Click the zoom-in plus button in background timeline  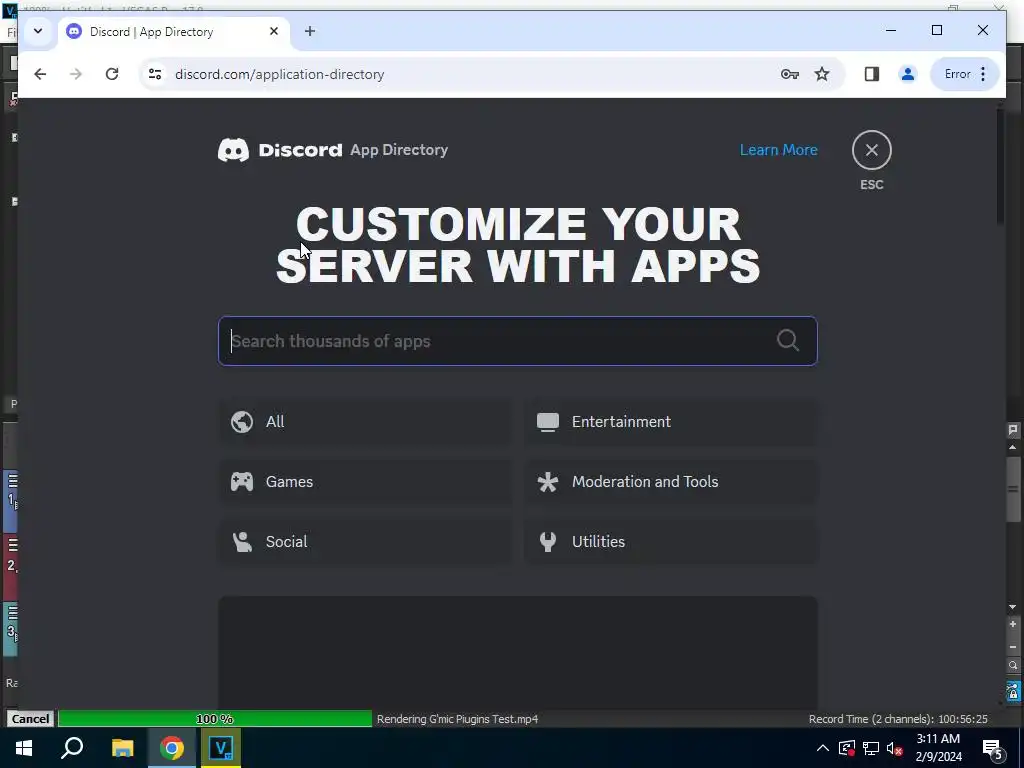pos(1013,624)
